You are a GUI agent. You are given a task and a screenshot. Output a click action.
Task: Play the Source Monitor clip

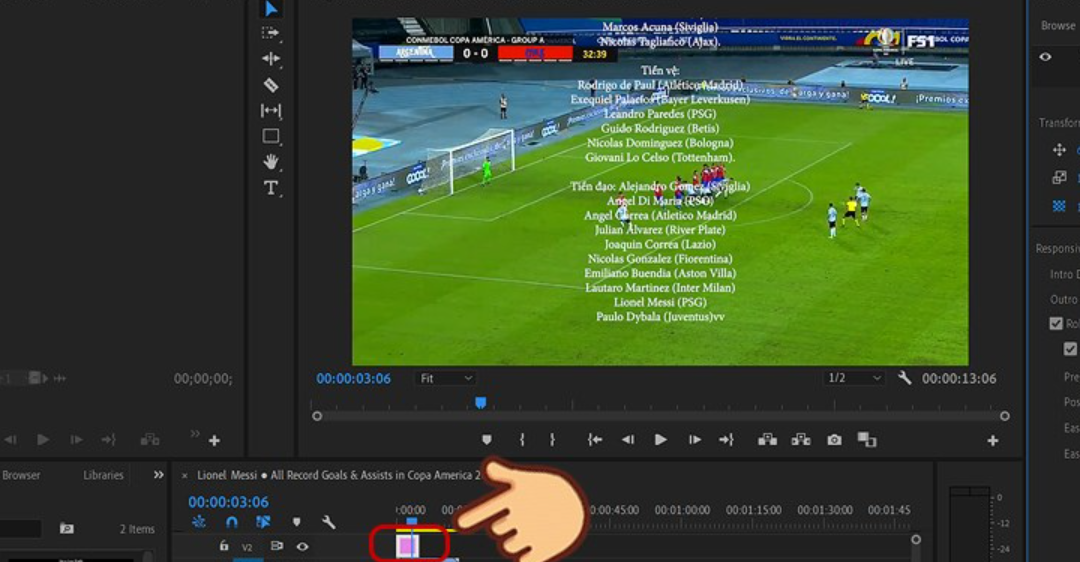pyautogui.click(x=43, y=439)
